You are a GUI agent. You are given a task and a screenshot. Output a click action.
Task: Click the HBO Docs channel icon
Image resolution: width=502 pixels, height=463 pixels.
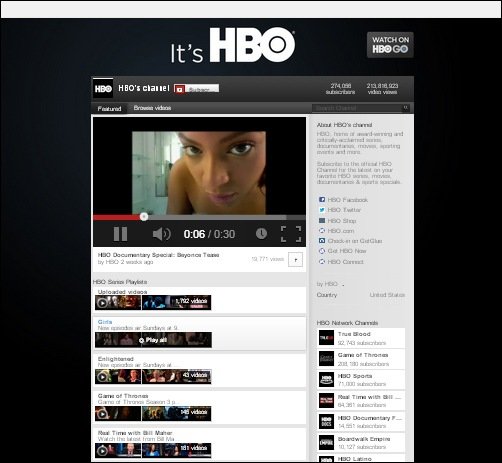326,422
